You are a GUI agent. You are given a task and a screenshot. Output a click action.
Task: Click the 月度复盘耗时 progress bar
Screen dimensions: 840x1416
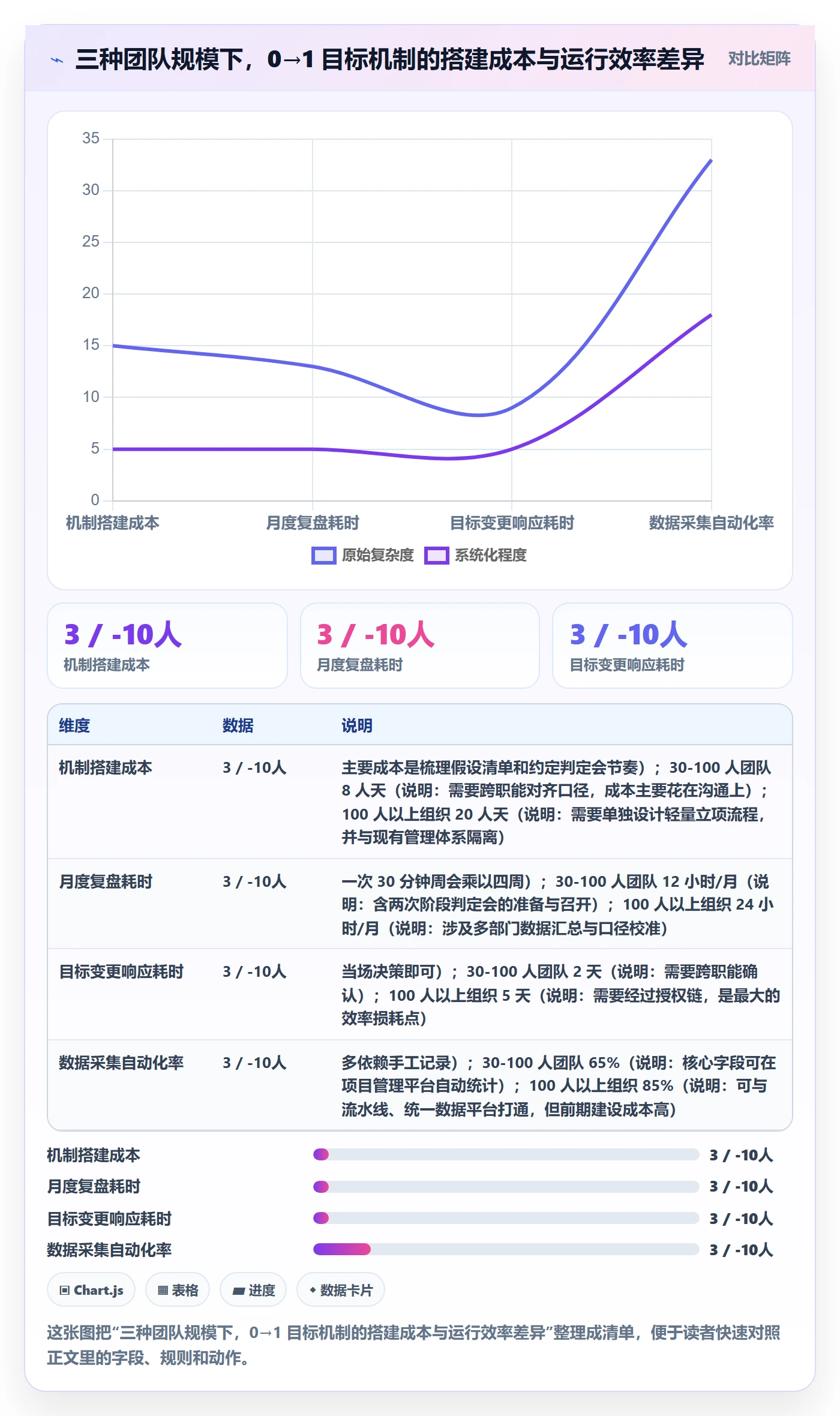coord(506,1187)
